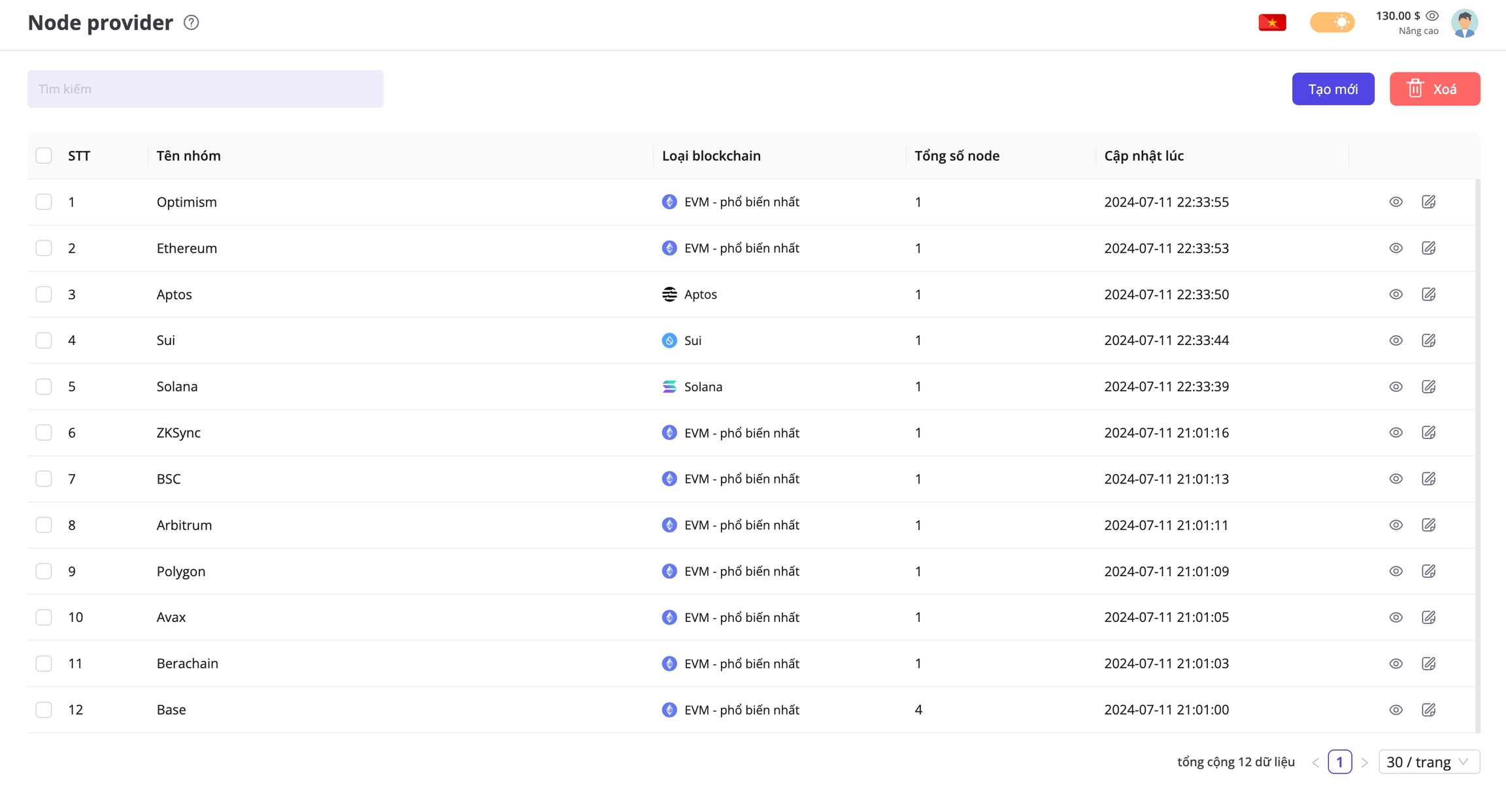The image size is (1506, 812).
Task: Toggle the light/dark theme switch
Action: pyautogui.click(x=1332, y=23)
